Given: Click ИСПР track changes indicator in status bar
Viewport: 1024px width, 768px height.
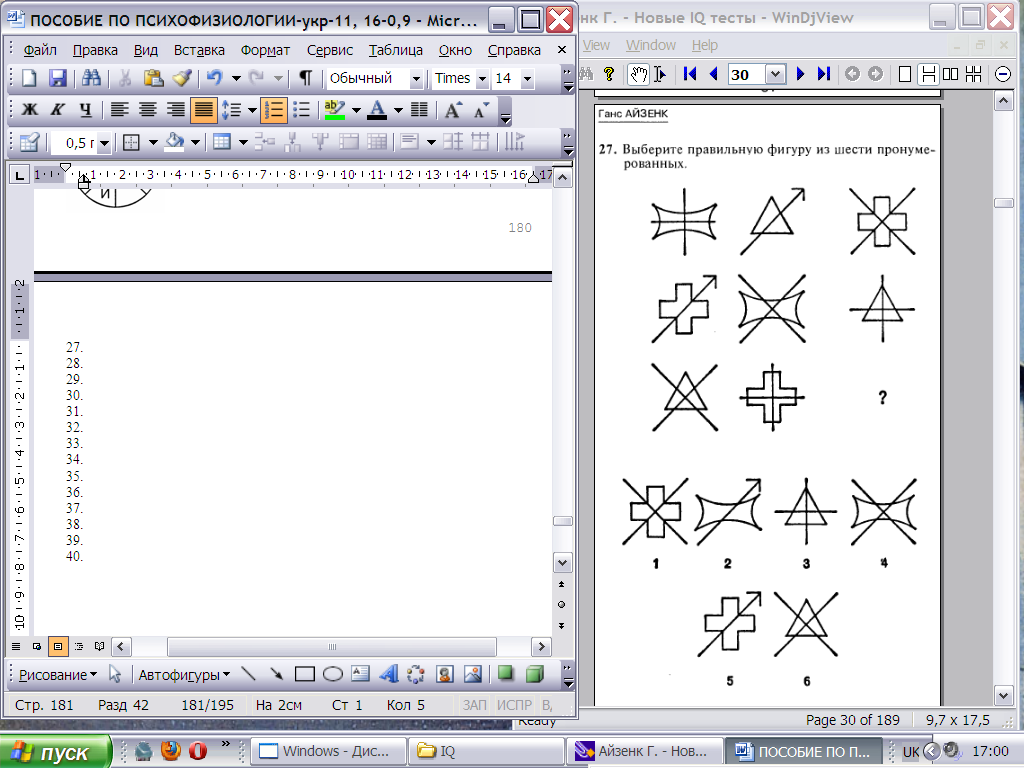Looking at the screenshot, I should pyautogui.click(x=514, y=705).
